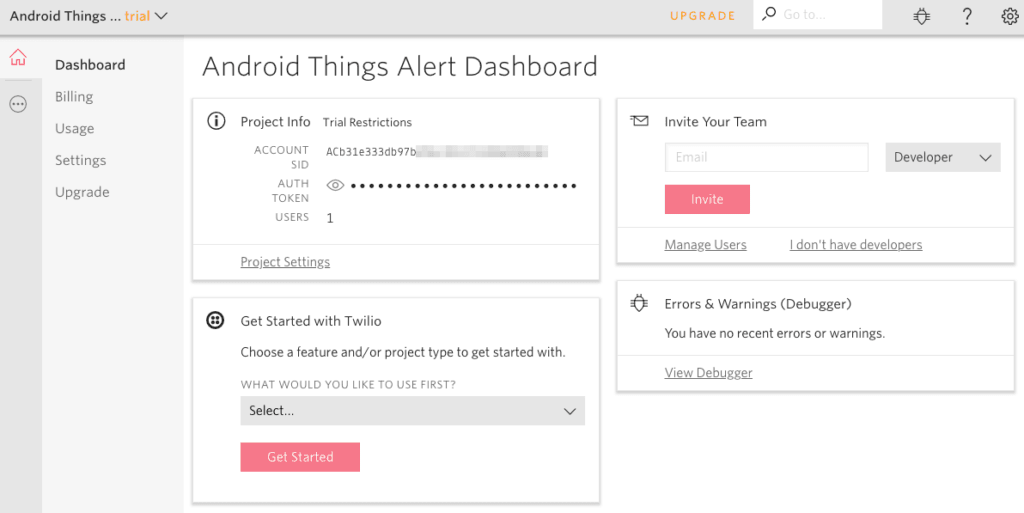Viewport: 1024px width, 513px height.
Task: Click the UPGRADE link in the top bar
Action: [x=703, y=16]
